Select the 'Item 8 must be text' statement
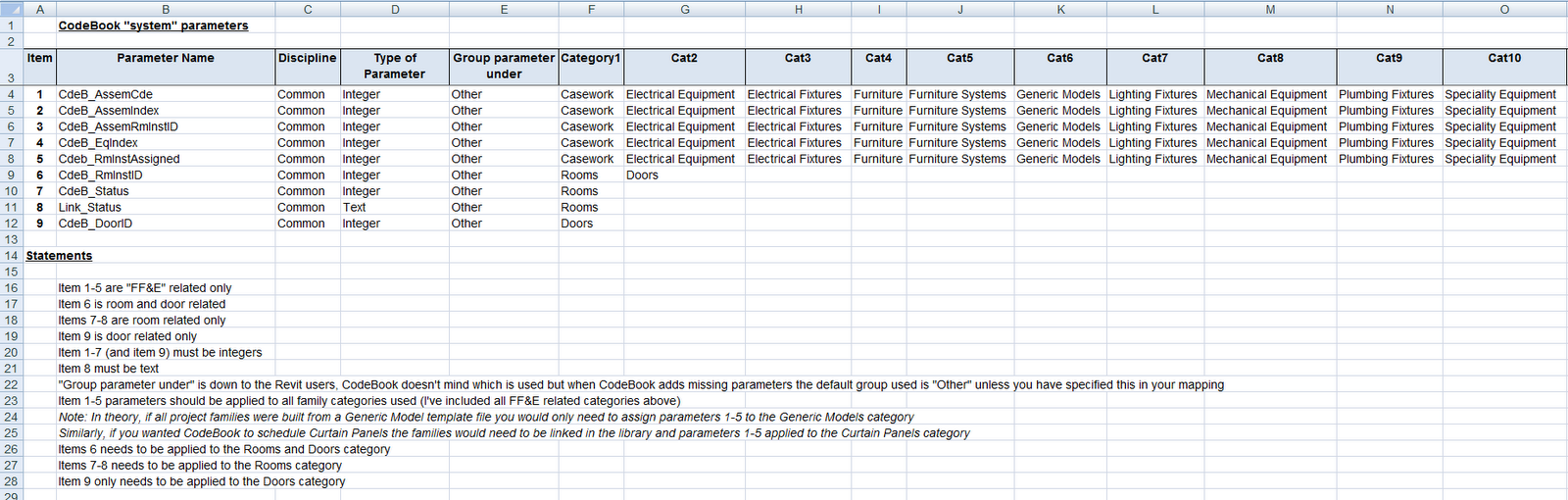1568x500 pixels. (109, 369)
